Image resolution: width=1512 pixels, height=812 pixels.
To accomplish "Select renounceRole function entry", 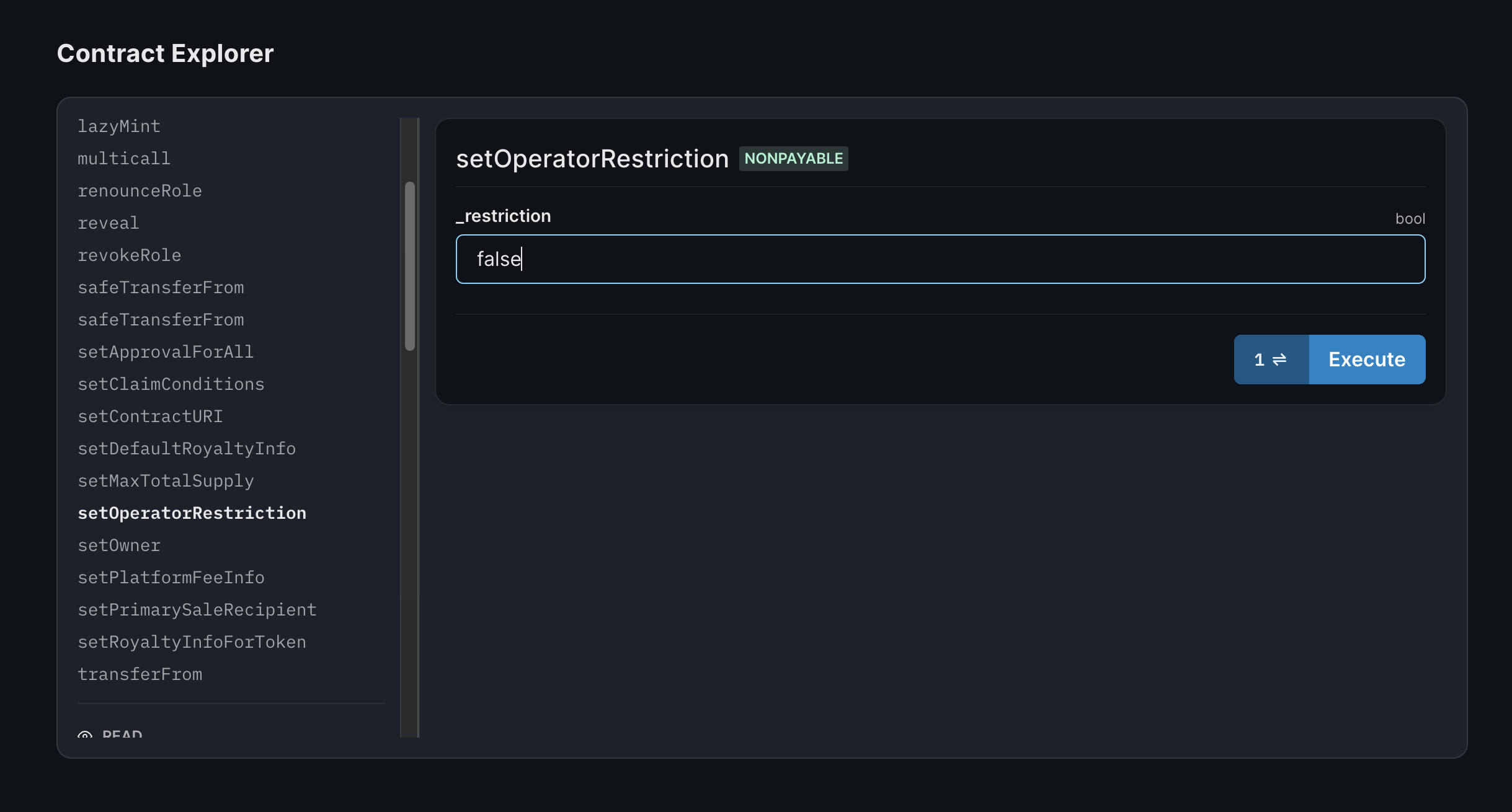I will (x=140, y=190).
